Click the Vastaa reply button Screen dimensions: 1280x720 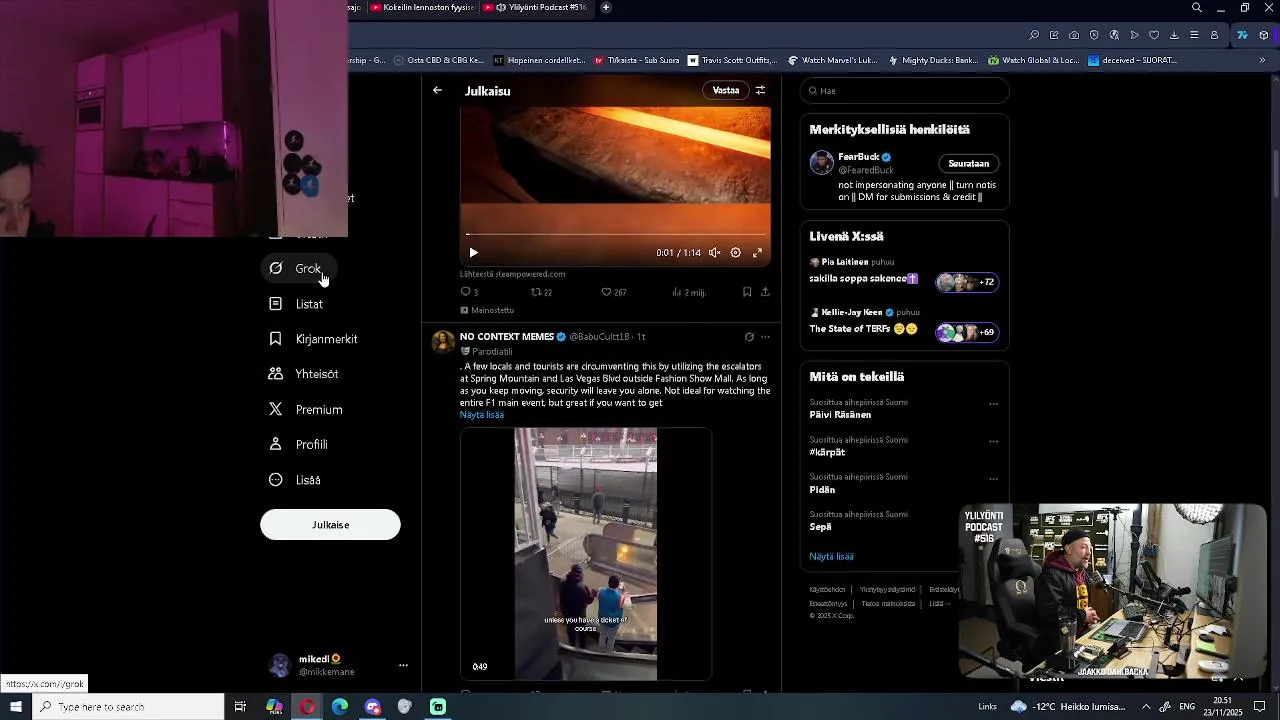point(726,90)
